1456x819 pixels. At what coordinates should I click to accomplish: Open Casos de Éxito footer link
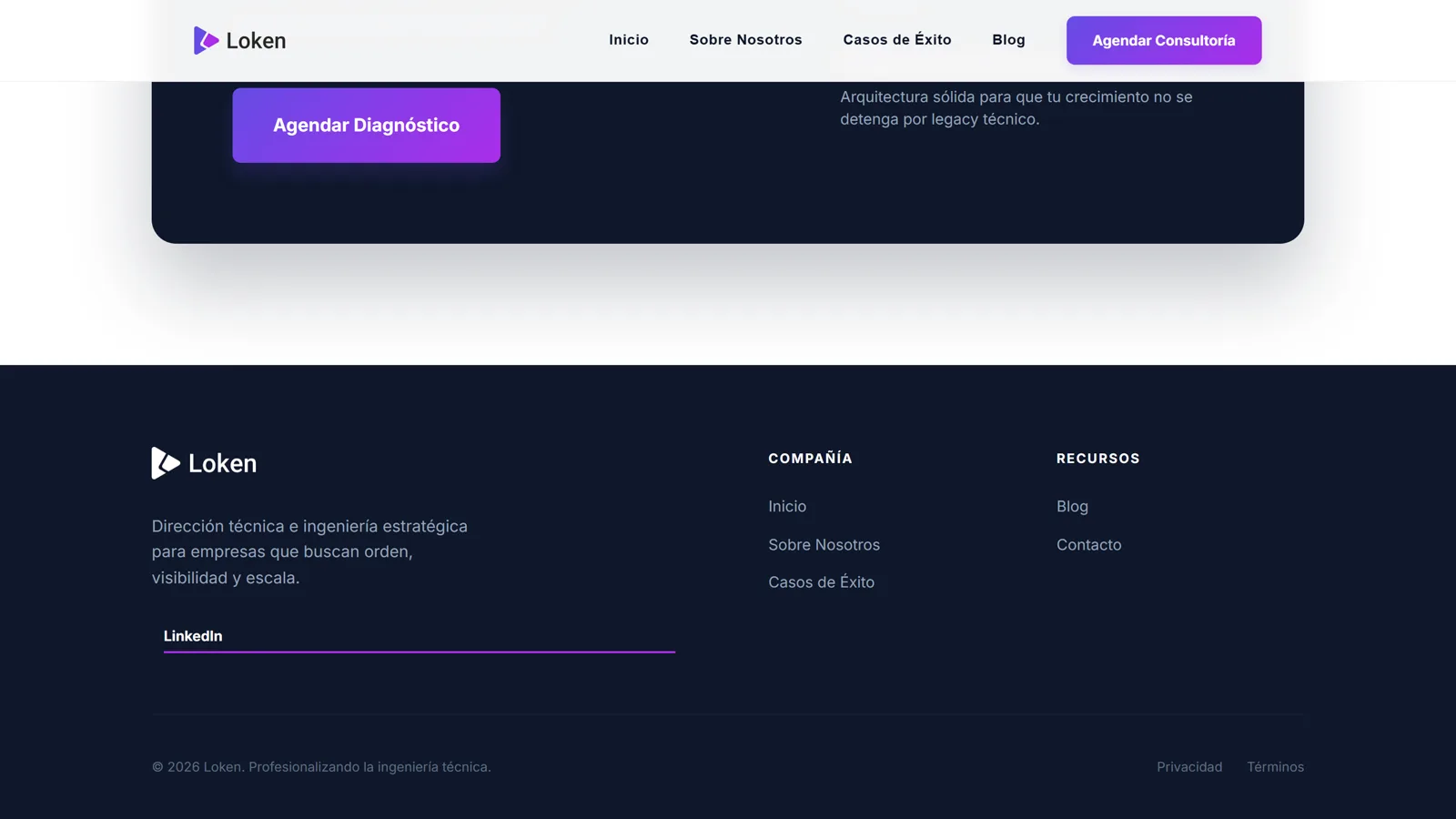tap(821, 582)
